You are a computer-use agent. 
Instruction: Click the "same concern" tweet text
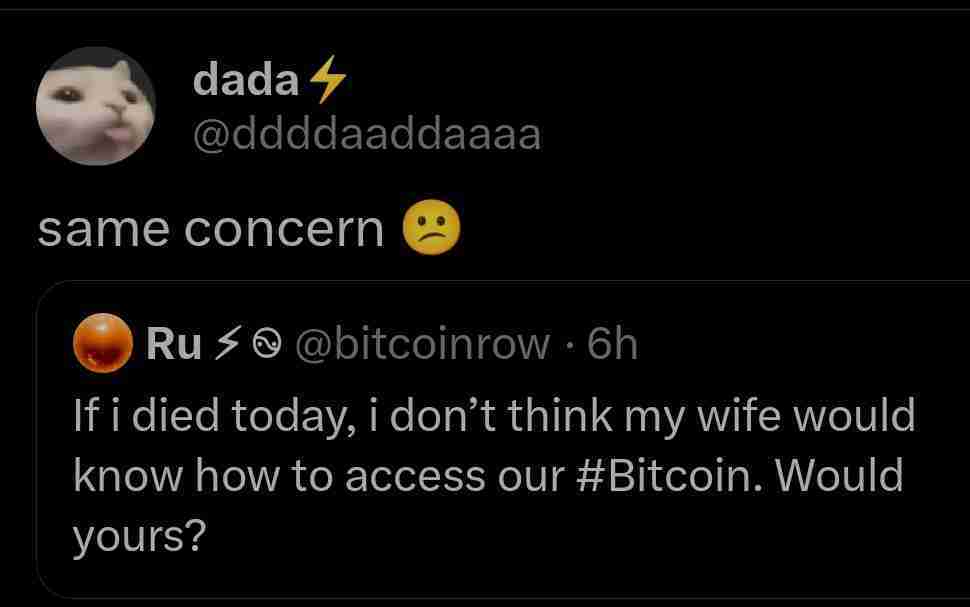click(210, 230)
